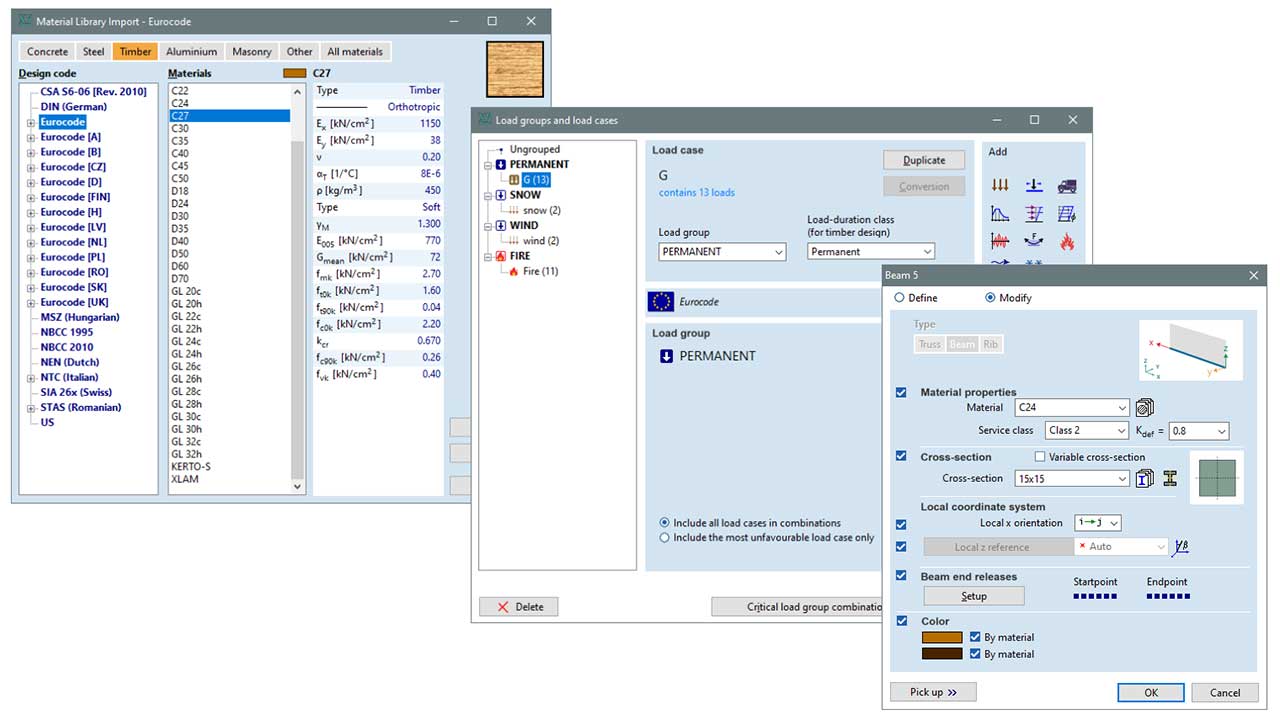
Task: Click the pushover frame load icon
Action: click(x=1034, y=213)
